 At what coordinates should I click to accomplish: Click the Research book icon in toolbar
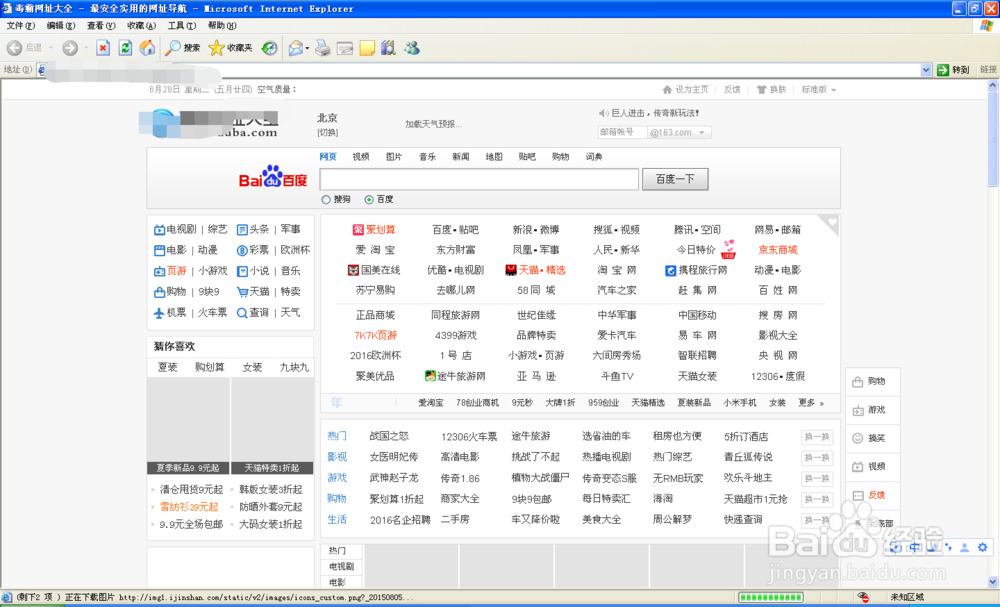[388, 48]
